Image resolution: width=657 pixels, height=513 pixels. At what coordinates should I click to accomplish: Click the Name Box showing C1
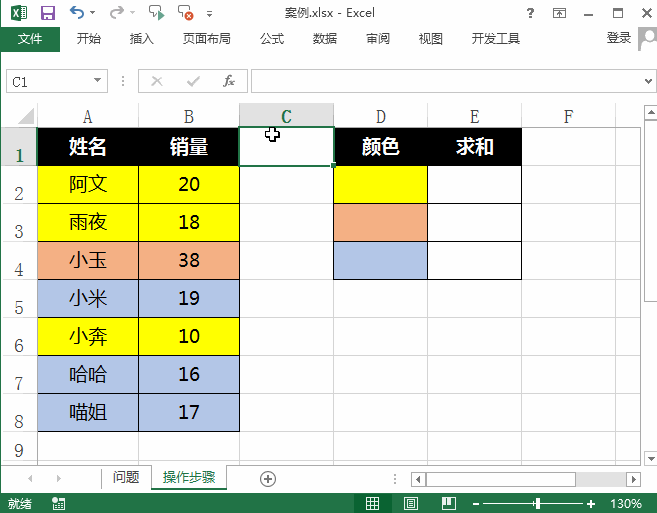(48, 81)
